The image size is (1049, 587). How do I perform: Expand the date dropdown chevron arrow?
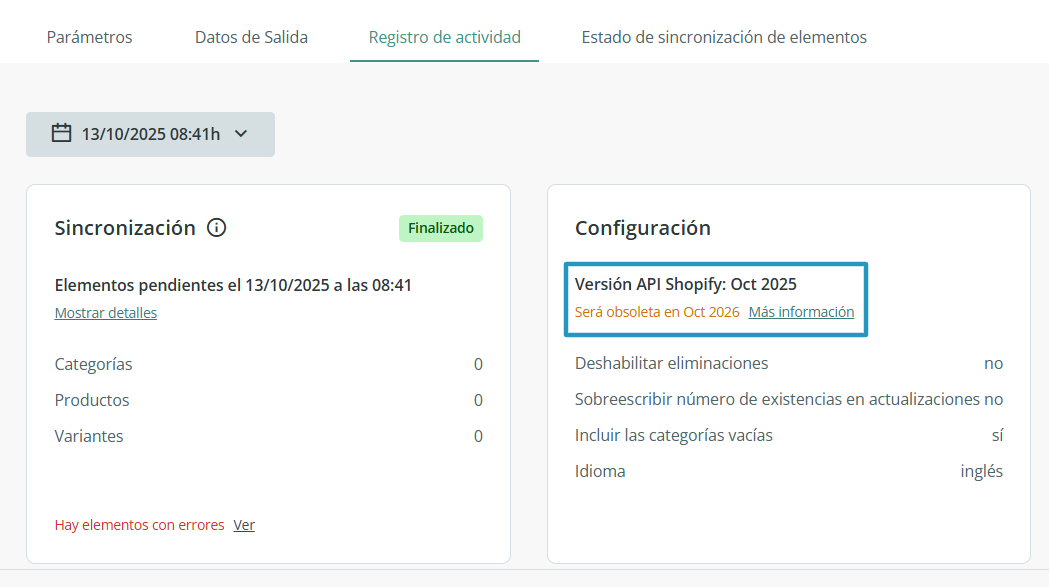[x=240, y=133]
